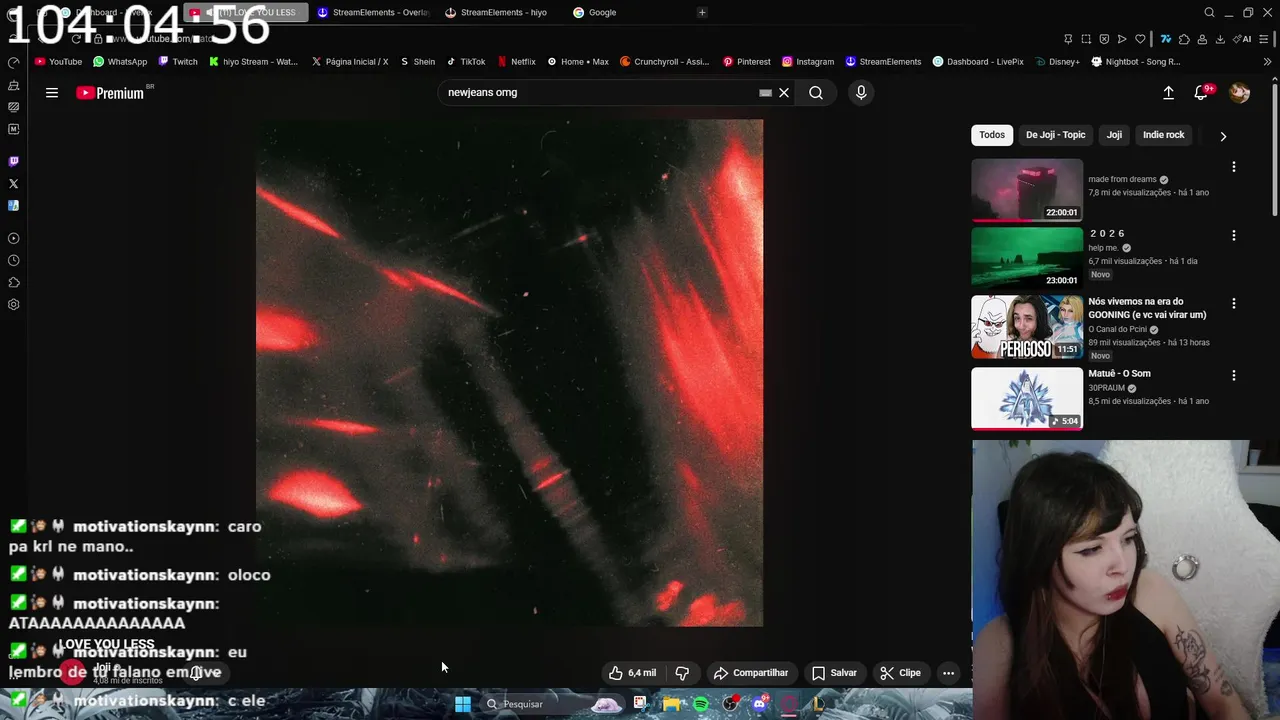Screen dimensions: 1280x720
Task: Open the YouTube create upload button
Action: point(1168,93)
